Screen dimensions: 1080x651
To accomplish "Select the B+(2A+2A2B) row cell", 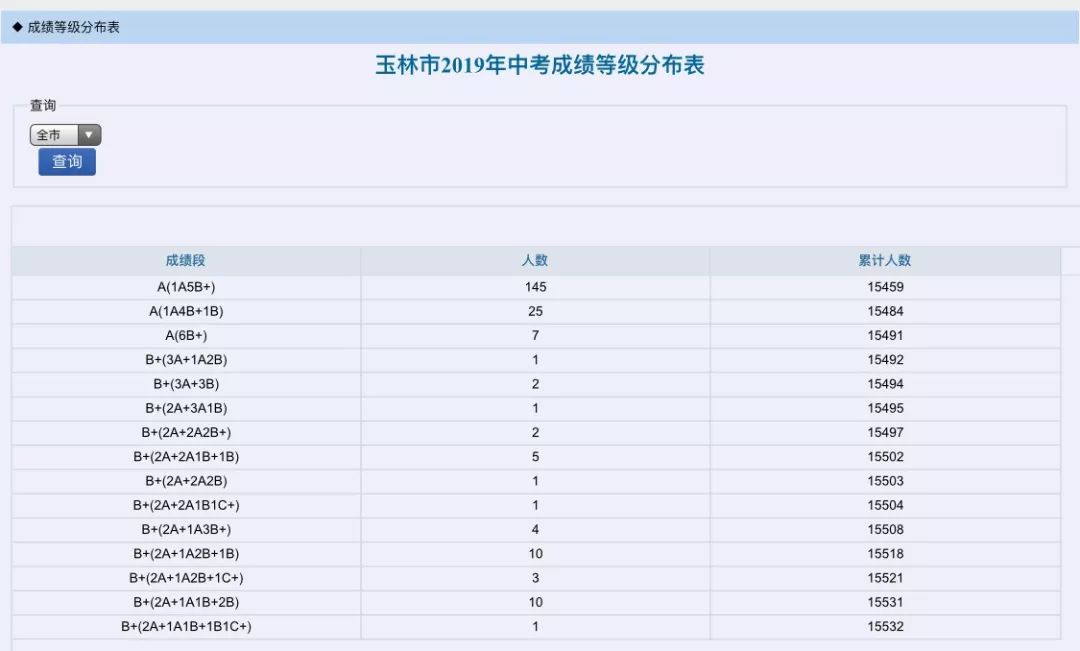I will [x=186, y=481].
